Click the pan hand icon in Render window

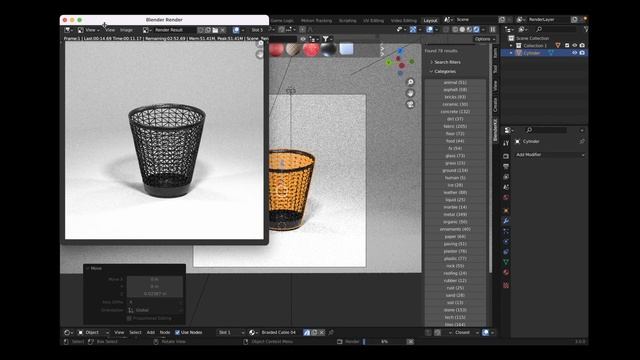pos(260,54)
